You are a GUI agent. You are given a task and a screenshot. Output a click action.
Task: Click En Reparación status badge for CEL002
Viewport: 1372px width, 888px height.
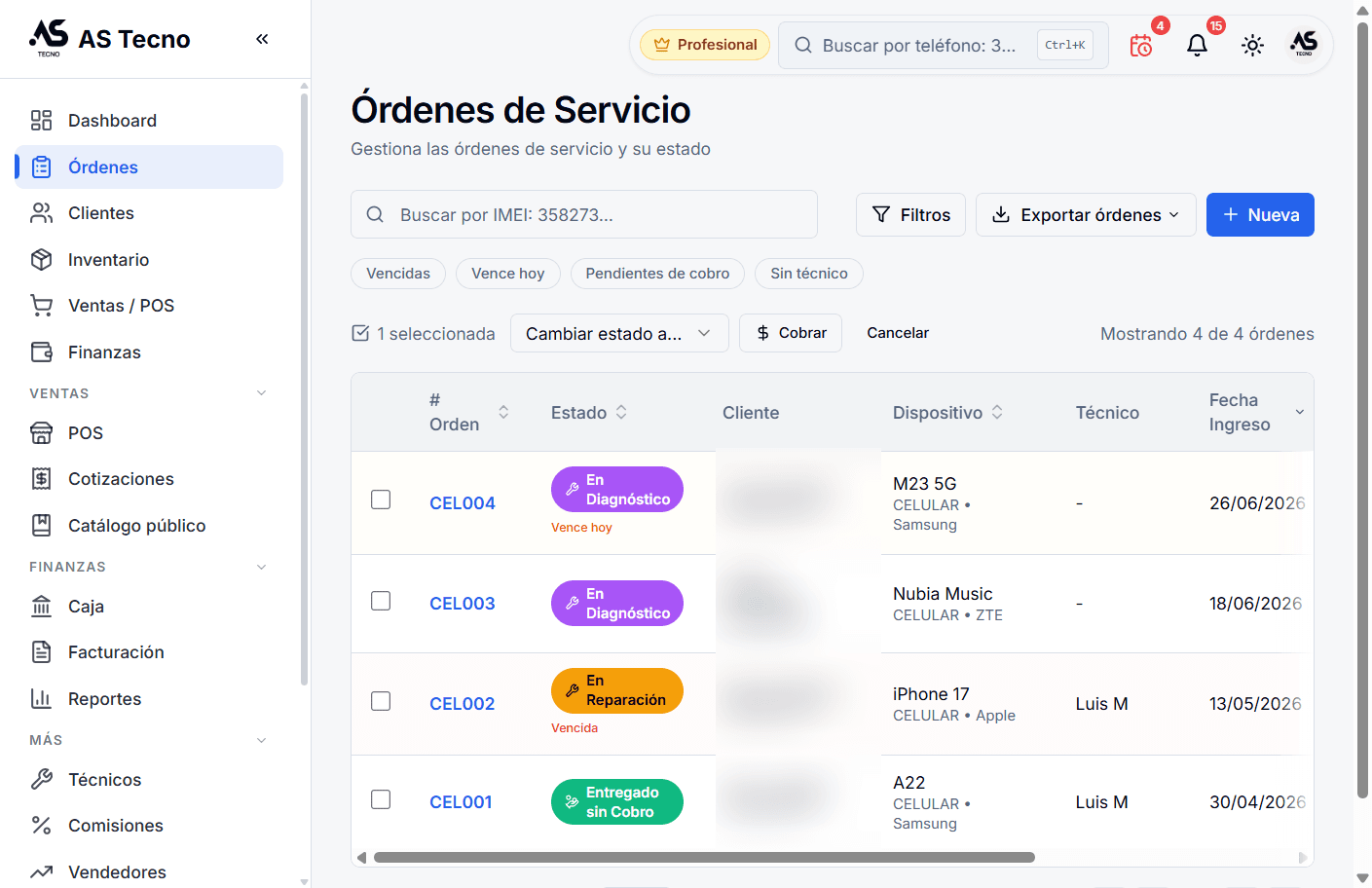pyautogui.click(x=617, y=690)
